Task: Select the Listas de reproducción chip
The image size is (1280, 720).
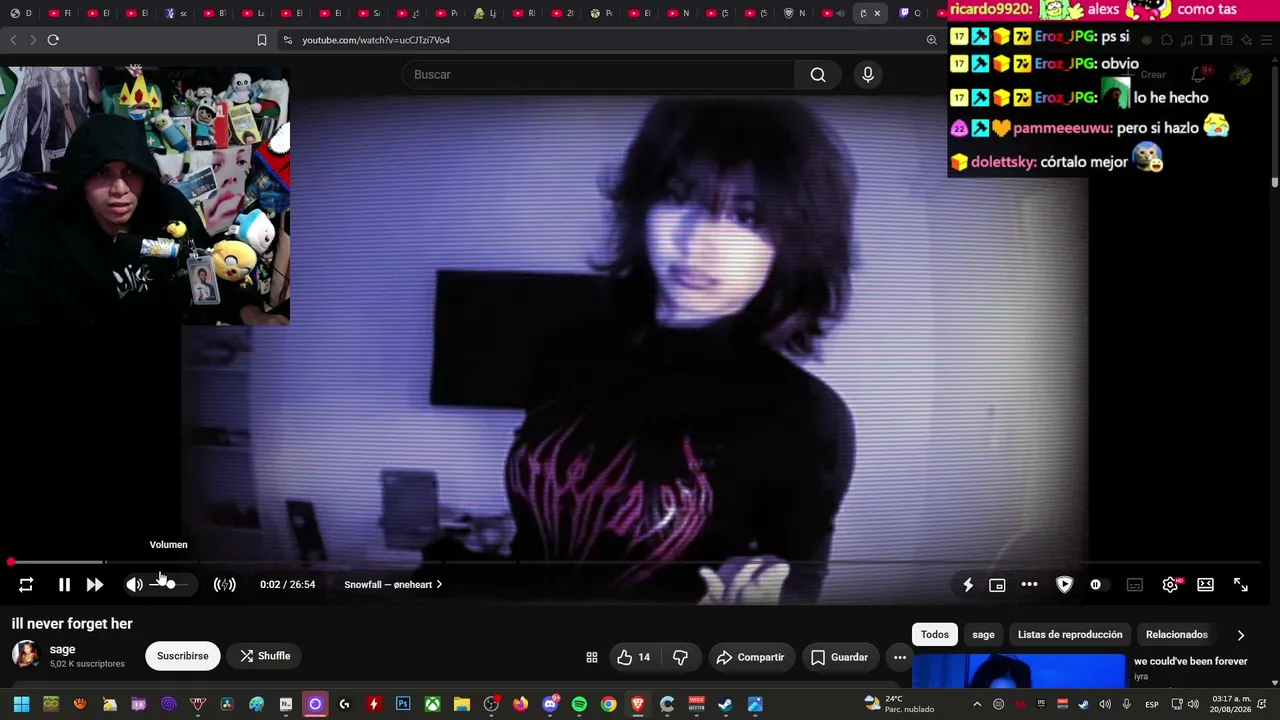Action: [x=1070, y=635]
